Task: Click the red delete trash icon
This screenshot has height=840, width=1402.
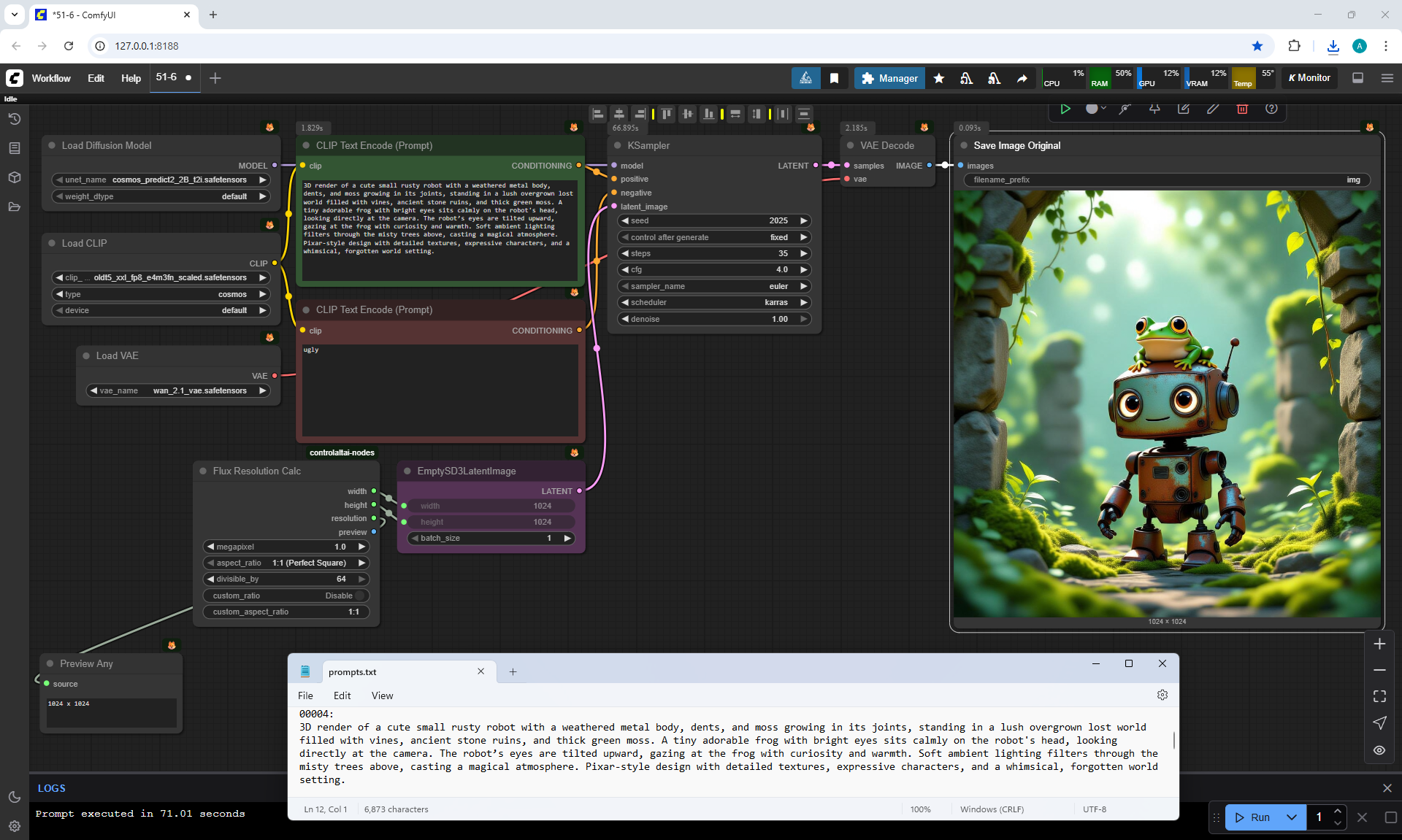Action: pos(1242,109)
